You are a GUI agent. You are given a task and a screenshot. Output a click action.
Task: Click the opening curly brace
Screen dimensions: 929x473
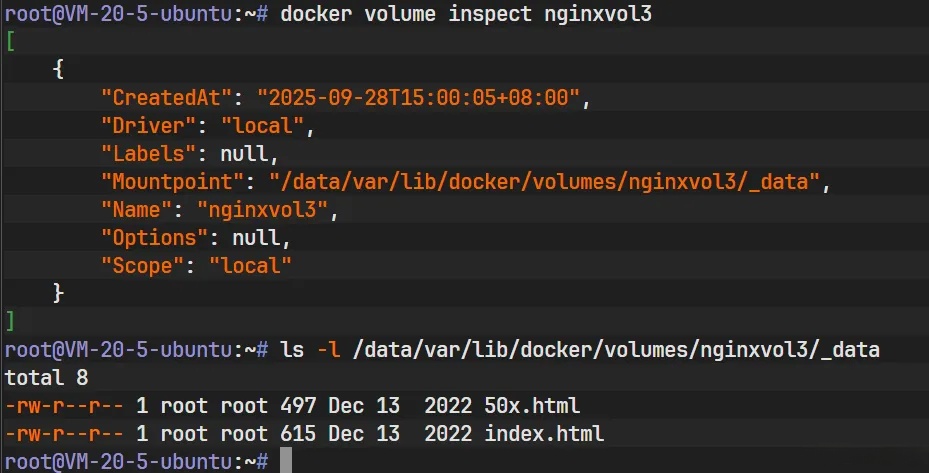[58, 69]
